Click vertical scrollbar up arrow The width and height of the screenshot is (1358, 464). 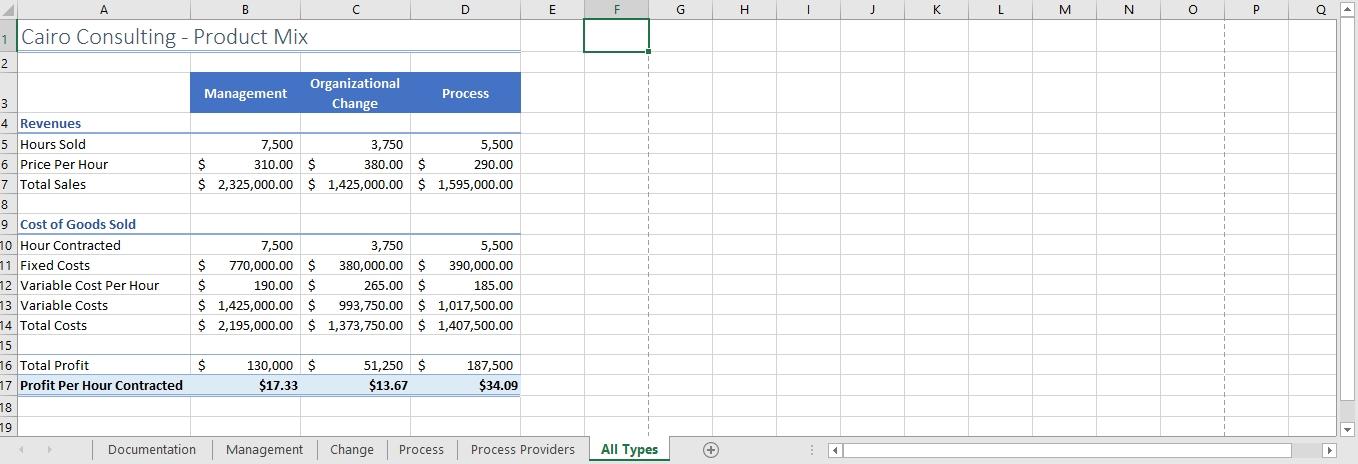point(1348,9)
